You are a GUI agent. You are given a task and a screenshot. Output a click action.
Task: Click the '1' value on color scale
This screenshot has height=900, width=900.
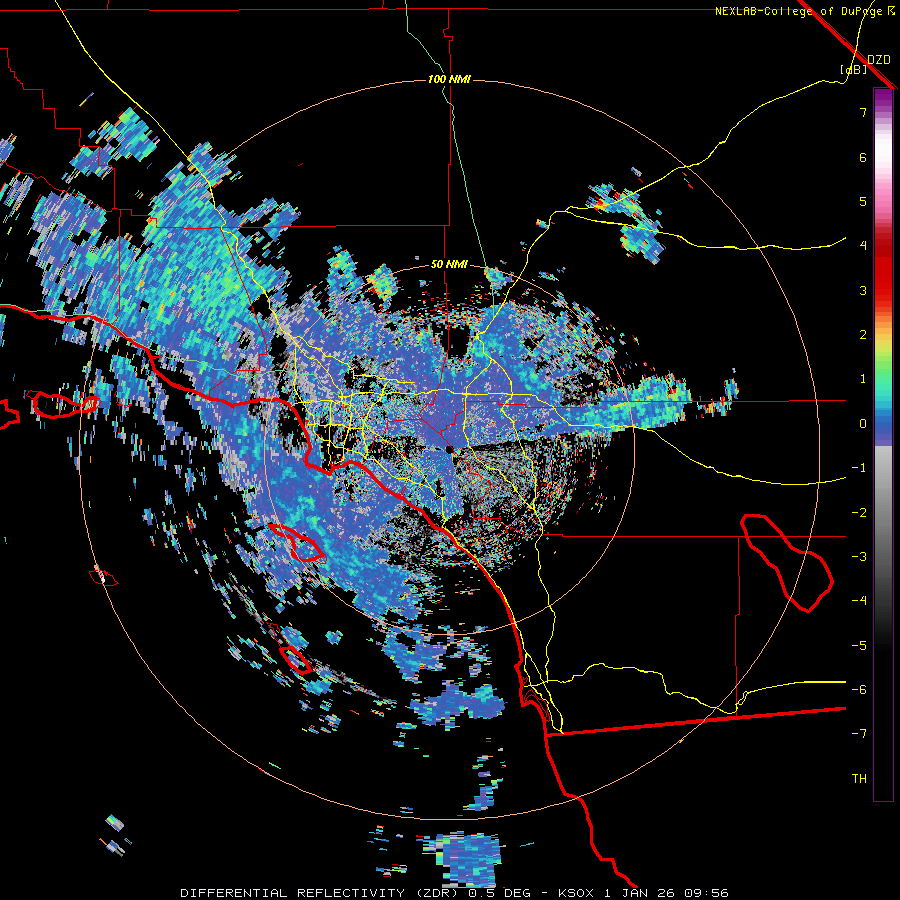tap(863, 379)
